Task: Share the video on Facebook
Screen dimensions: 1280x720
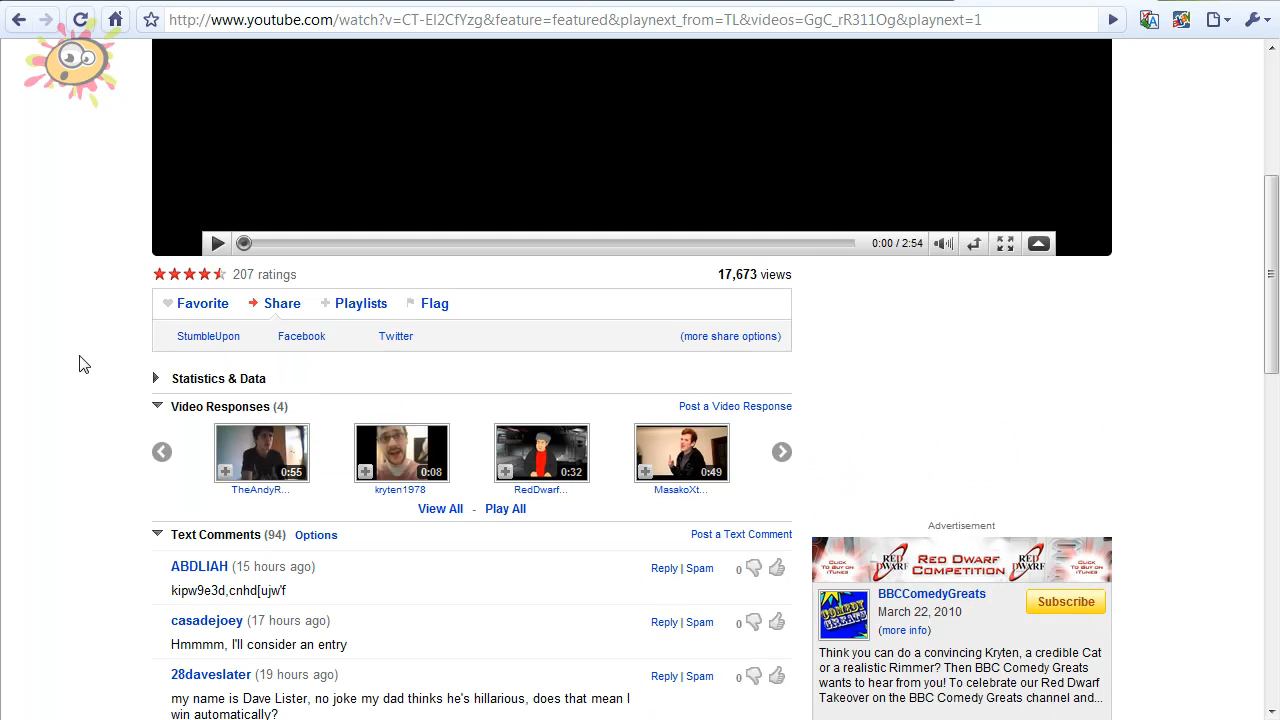Action: (301, 336)
